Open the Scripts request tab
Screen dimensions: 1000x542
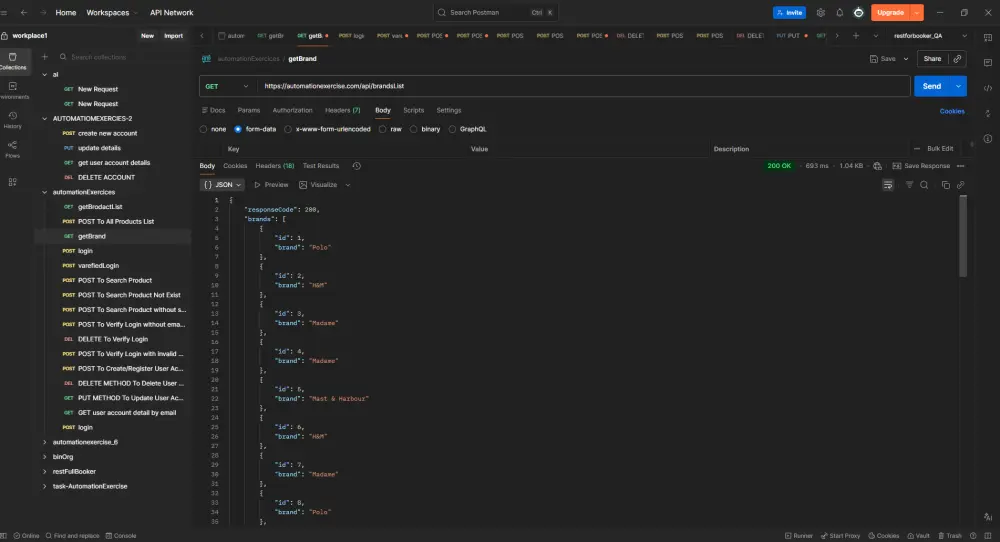pyautogui.click(x=413, y=110)
